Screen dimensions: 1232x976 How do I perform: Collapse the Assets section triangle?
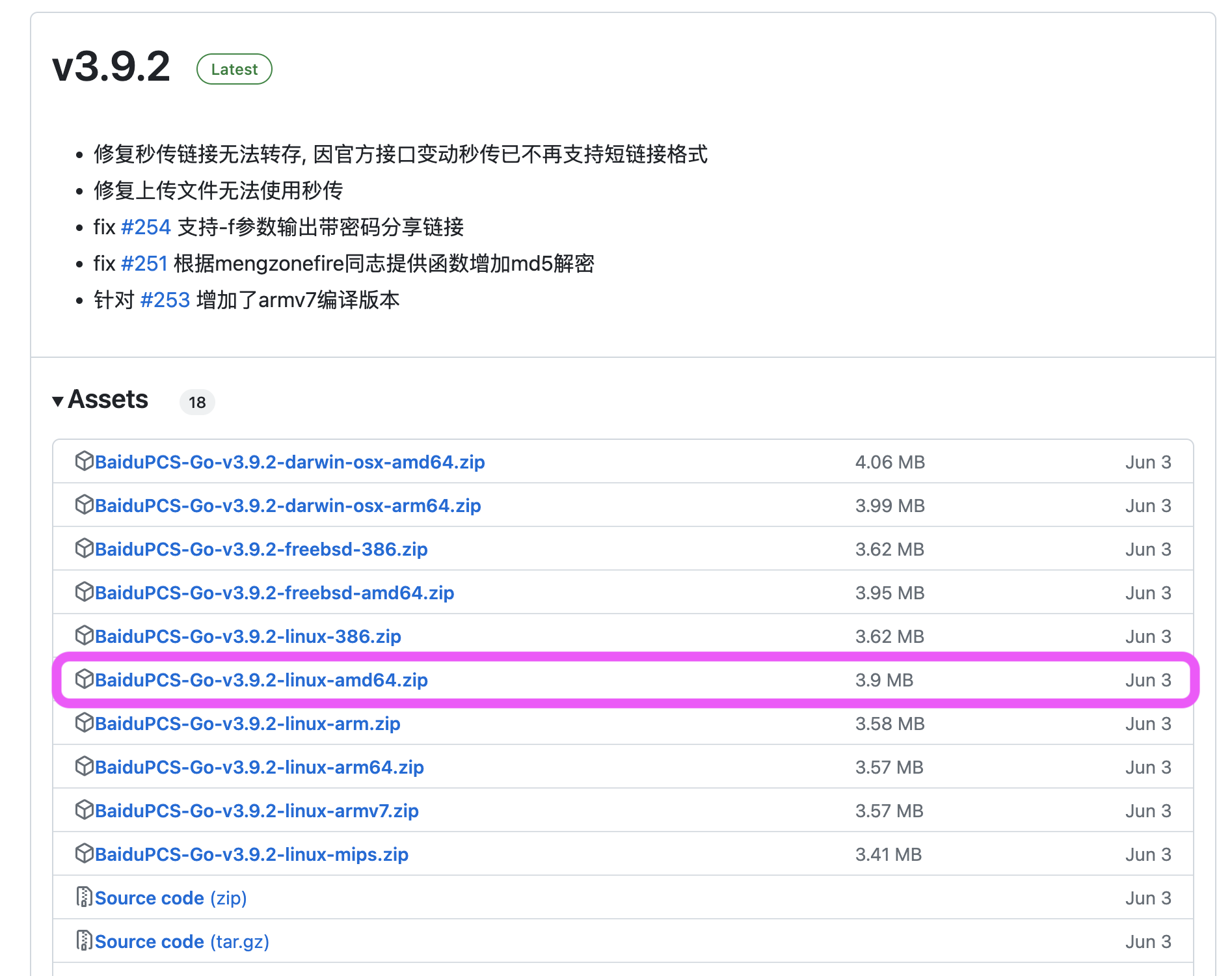pyautogui.click(x=58, y=401)
